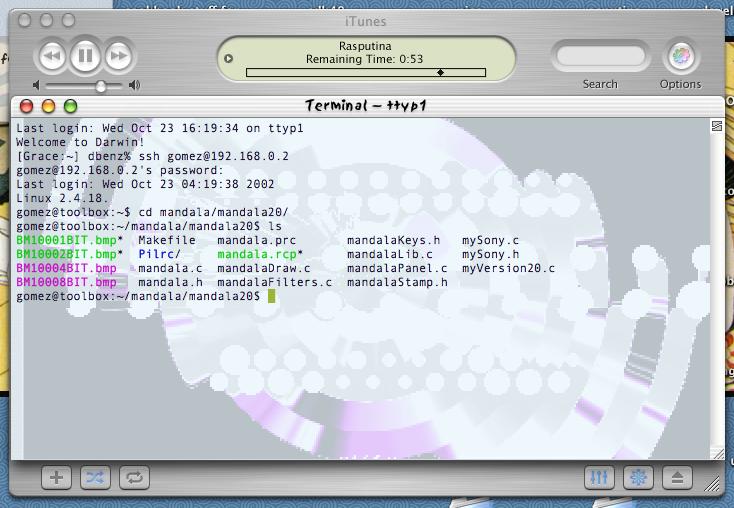This screenshot has height=508, width=734.
Task: Toggle shuffle in iTunes
Action: (95, 478)
